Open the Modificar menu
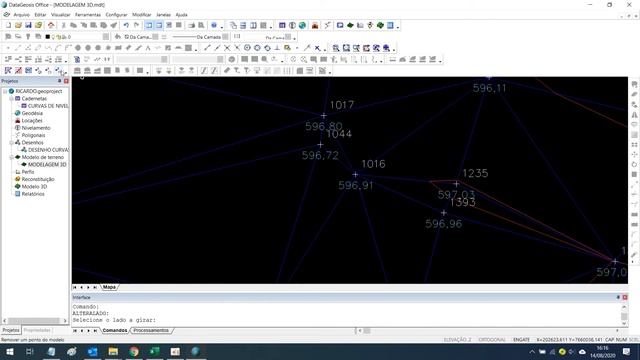Screen dimensions: 640x360 coord(142,15)
